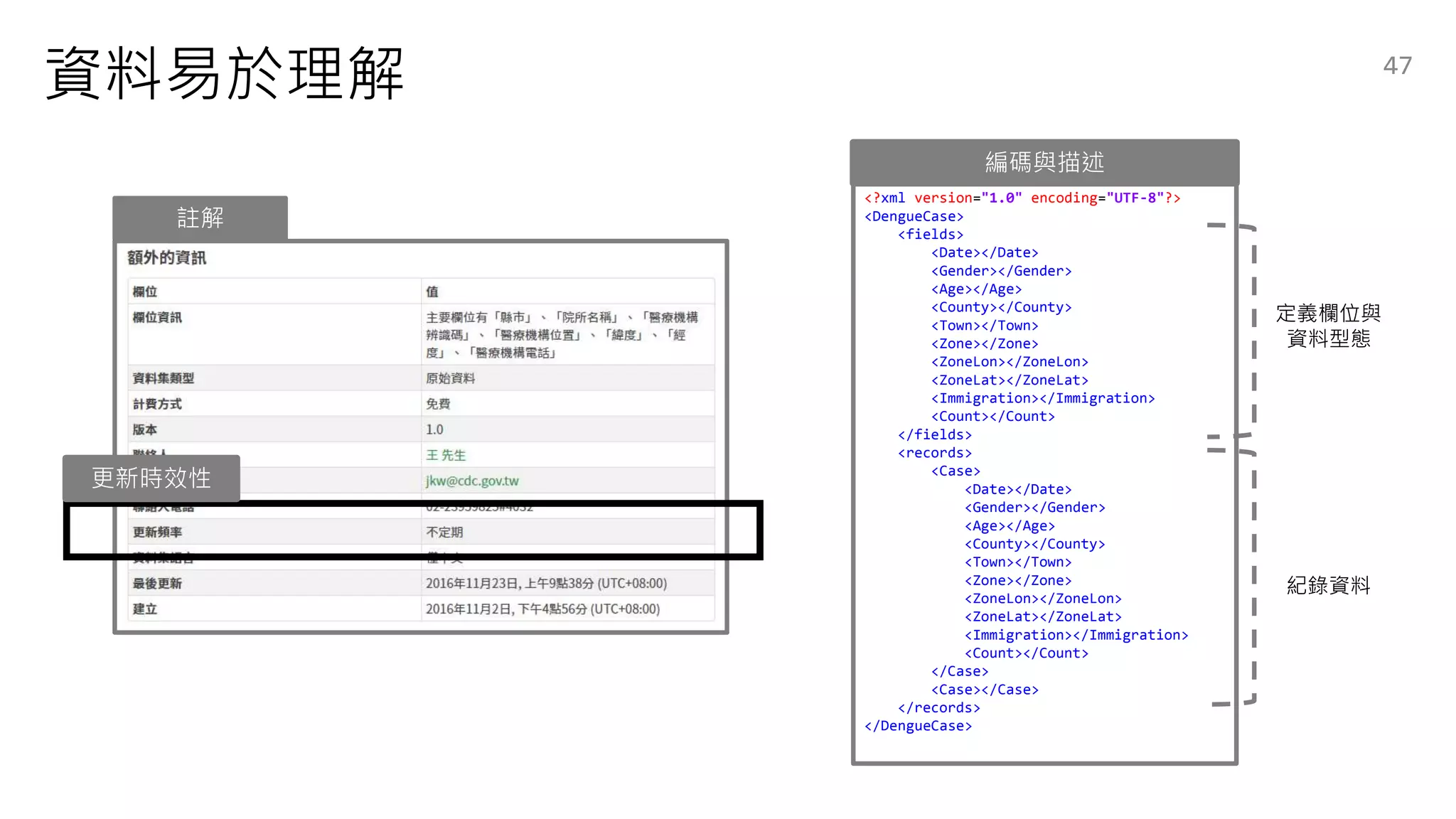Click <Zone></Zone> inside the Case block
Viewport: 1456px width, 819px height.
[x=1018, y=580]
